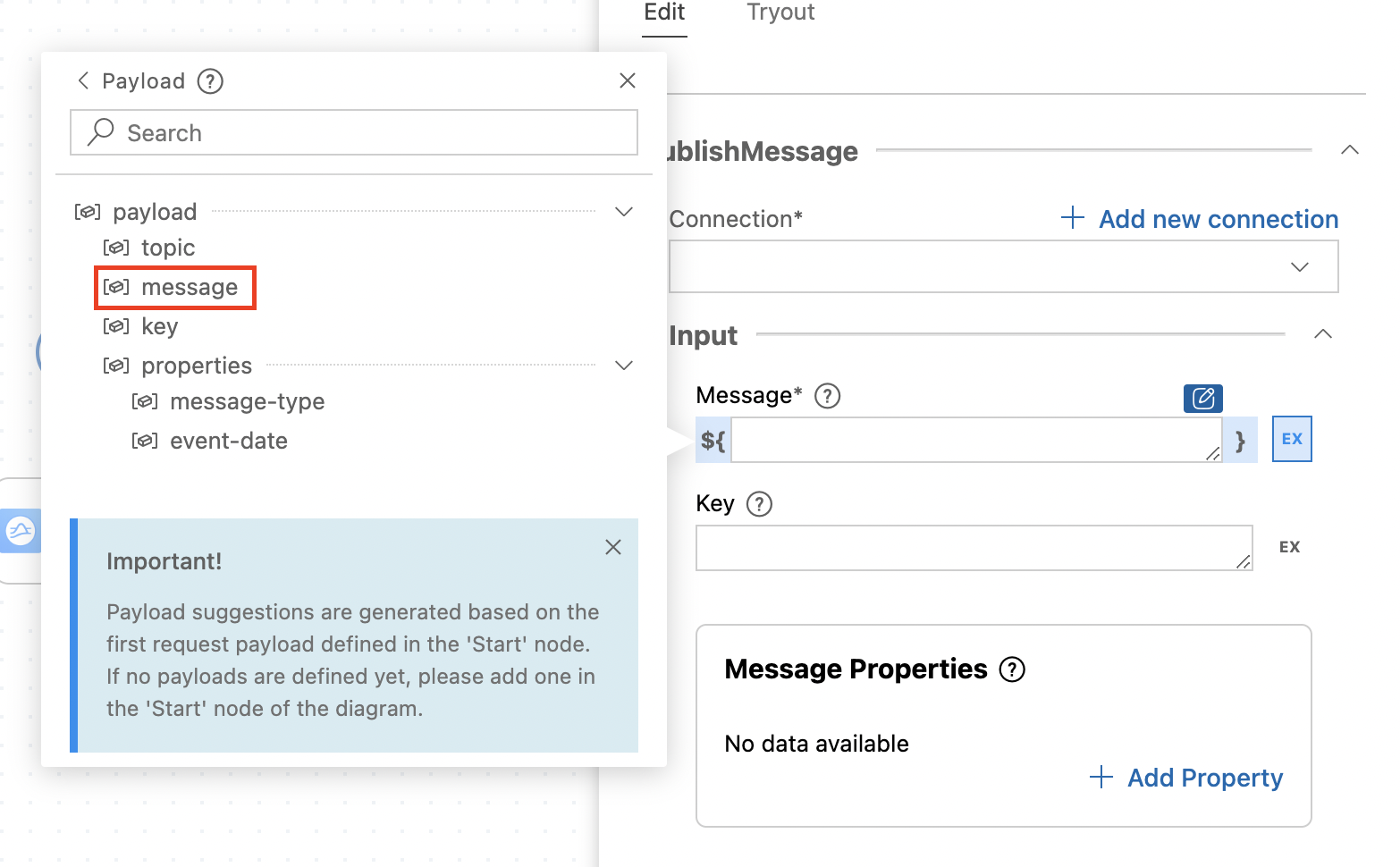
Task: Click the object icon beside key
Action: point(116,326)
